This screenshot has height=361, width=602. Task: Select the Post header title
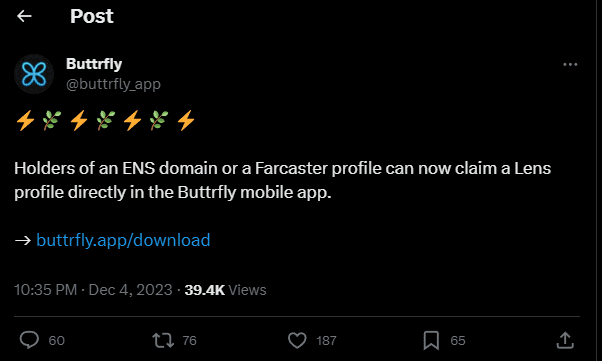[92, 16]
